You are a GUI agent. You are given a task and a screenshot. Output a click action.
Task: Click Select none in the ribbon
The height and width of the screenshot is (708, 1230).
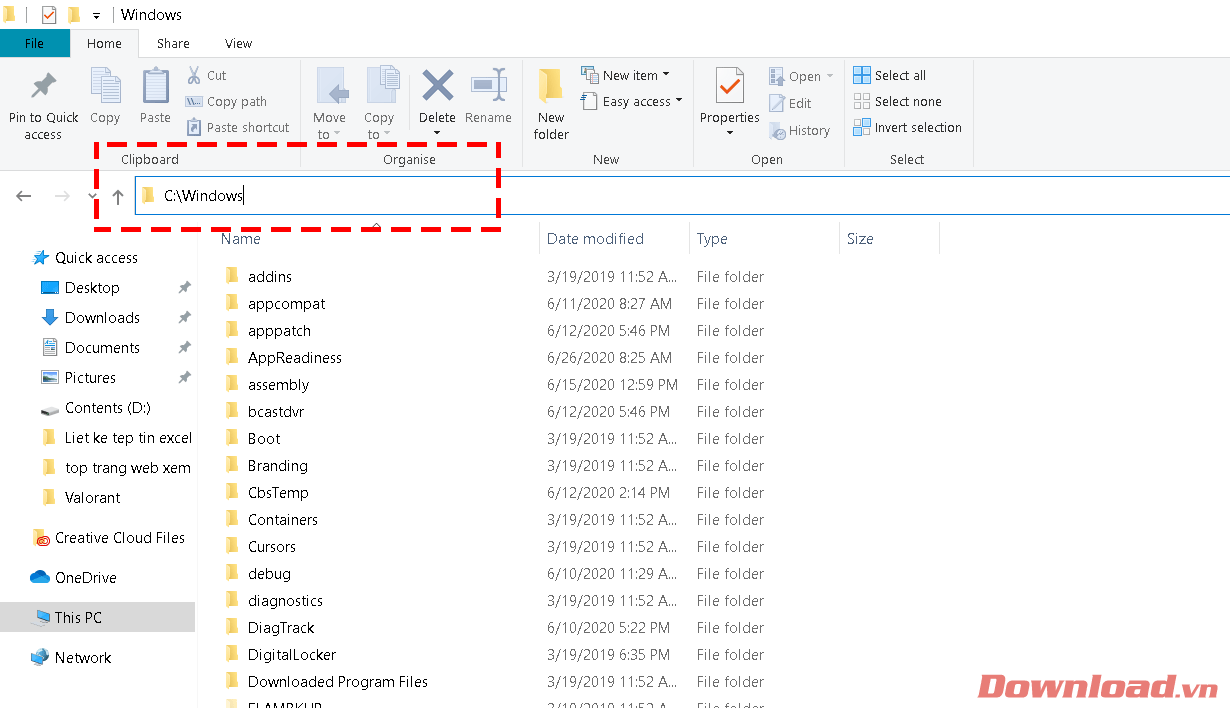click(x=897, y=101)
